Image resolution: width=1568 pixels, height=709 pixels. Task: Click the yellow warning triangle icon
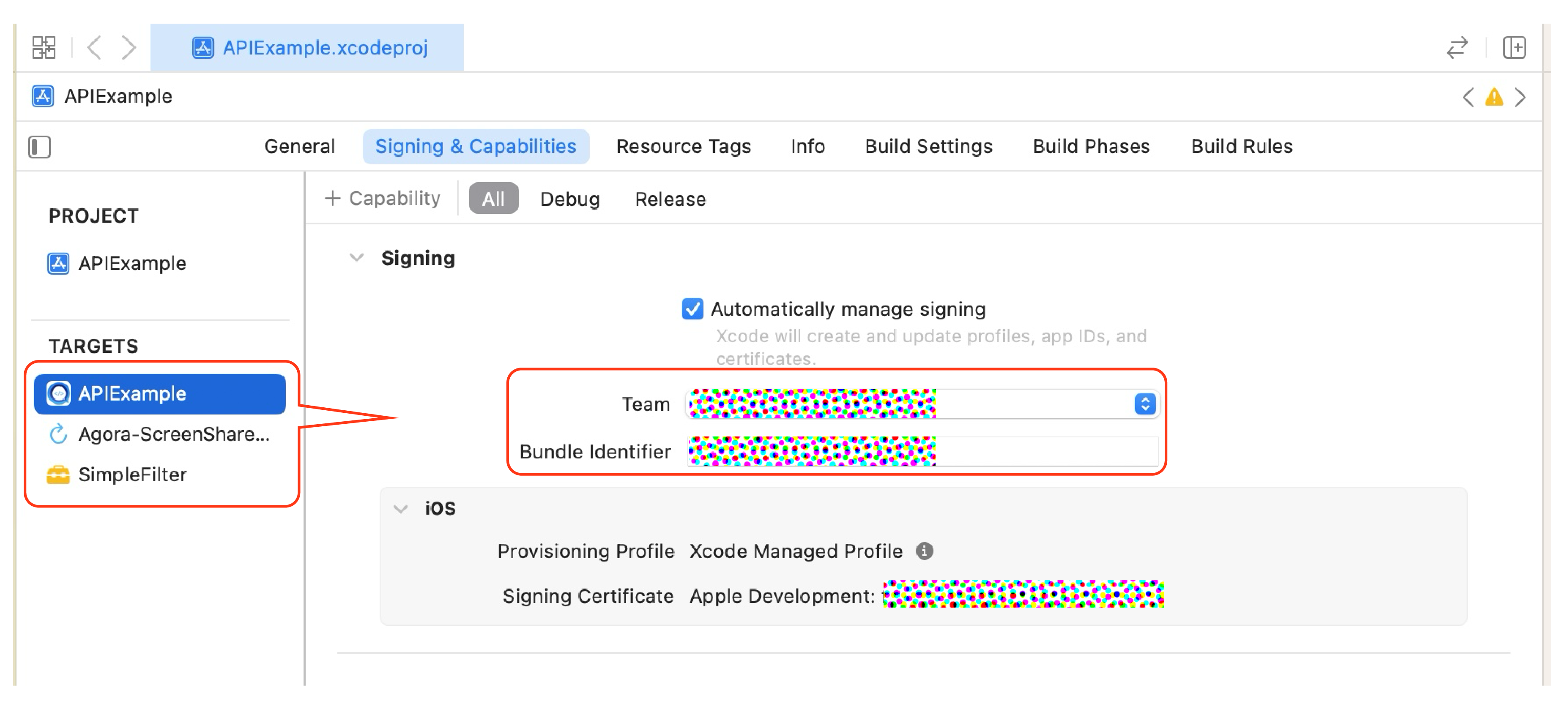coord(1494,97)
